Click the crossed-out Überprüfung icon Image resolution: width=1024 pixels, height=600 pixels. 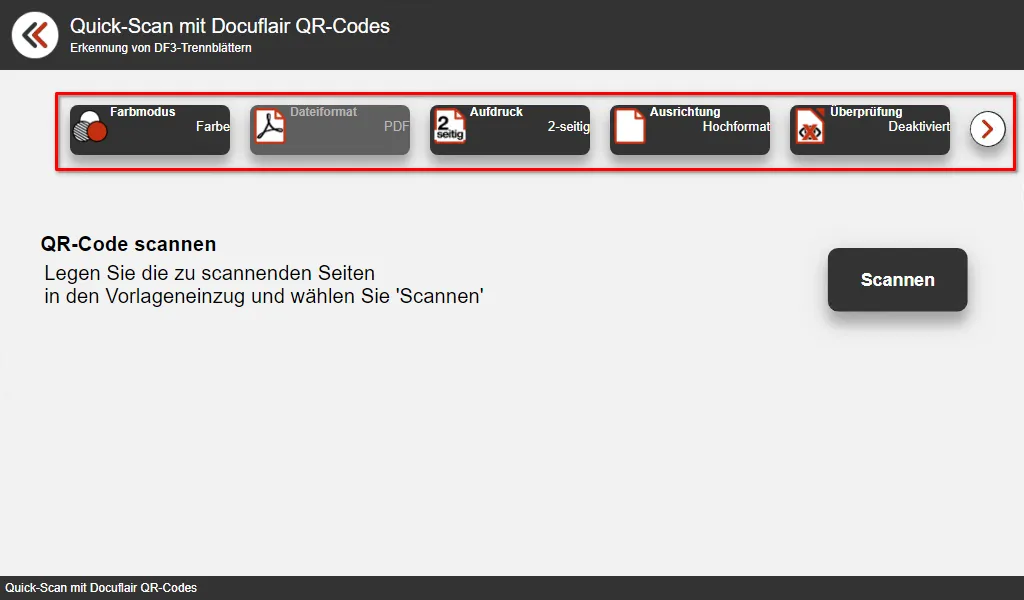(810, 128)
